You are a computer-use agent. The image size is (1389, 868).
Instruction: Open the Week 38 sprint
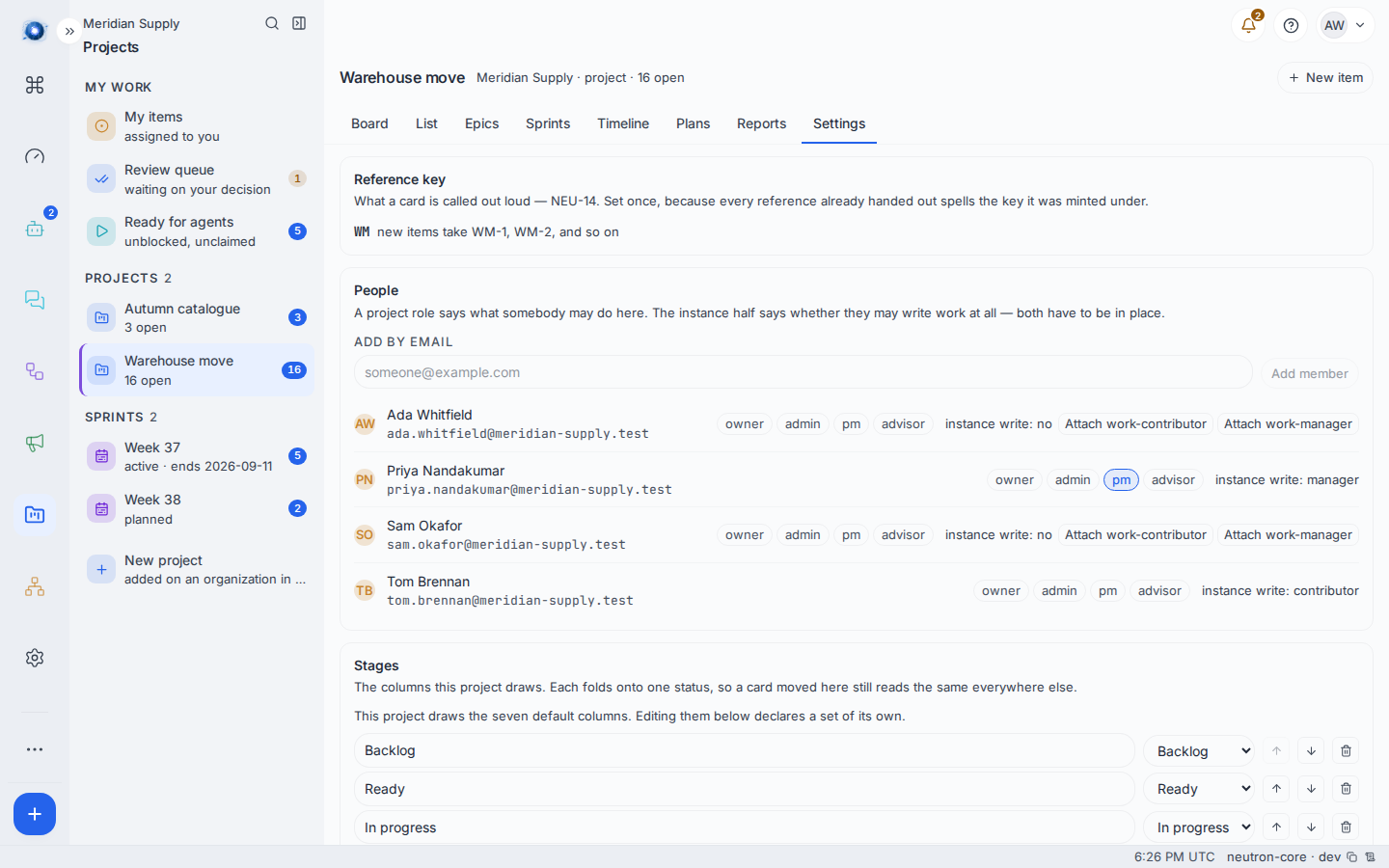tap(197, 508)
